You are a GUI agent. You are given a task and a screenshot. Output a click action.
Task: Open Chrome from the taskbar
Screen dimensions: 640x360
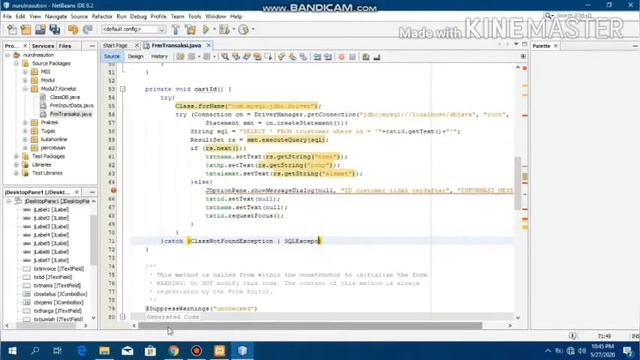(173, 351)
